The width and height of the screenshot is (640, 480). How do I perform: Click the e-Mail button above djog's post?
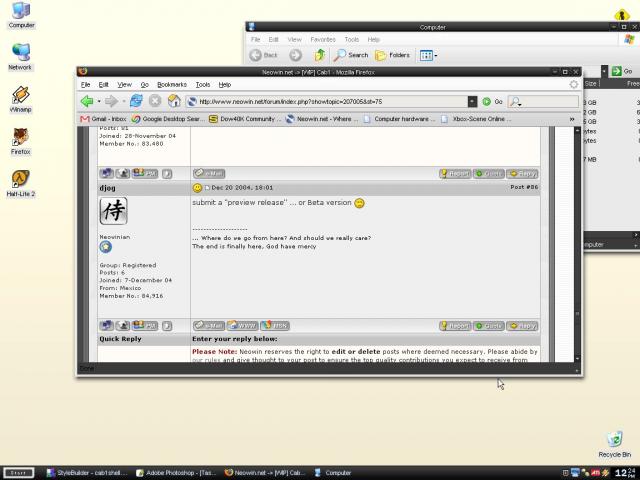209,173
